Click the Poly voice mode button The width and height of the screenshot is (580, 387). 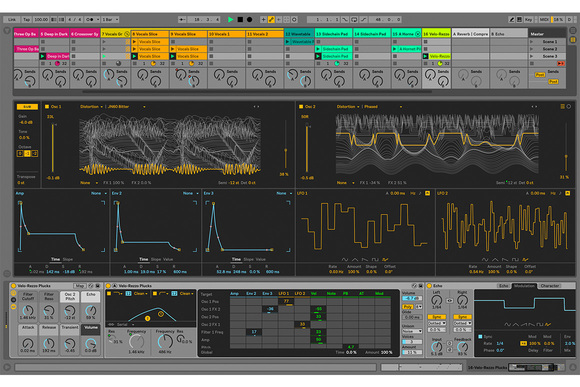click(x=407, y=307)
